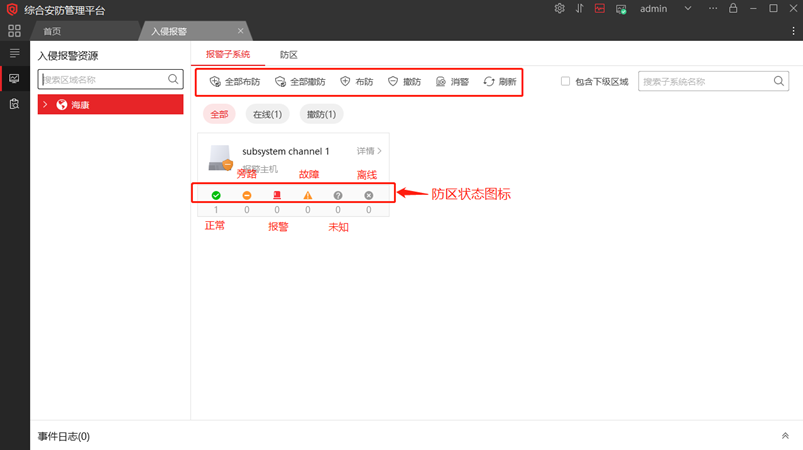Image resolution: width=803 pixels, height=450 pixels.
Task: Click the red alarm status icon
Action: click(277, 195)
